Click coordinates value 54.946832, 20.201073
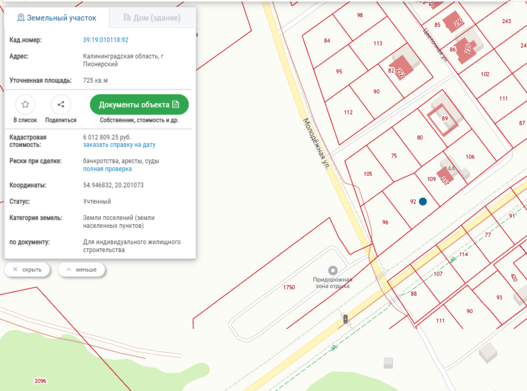 tap(113, 185)
